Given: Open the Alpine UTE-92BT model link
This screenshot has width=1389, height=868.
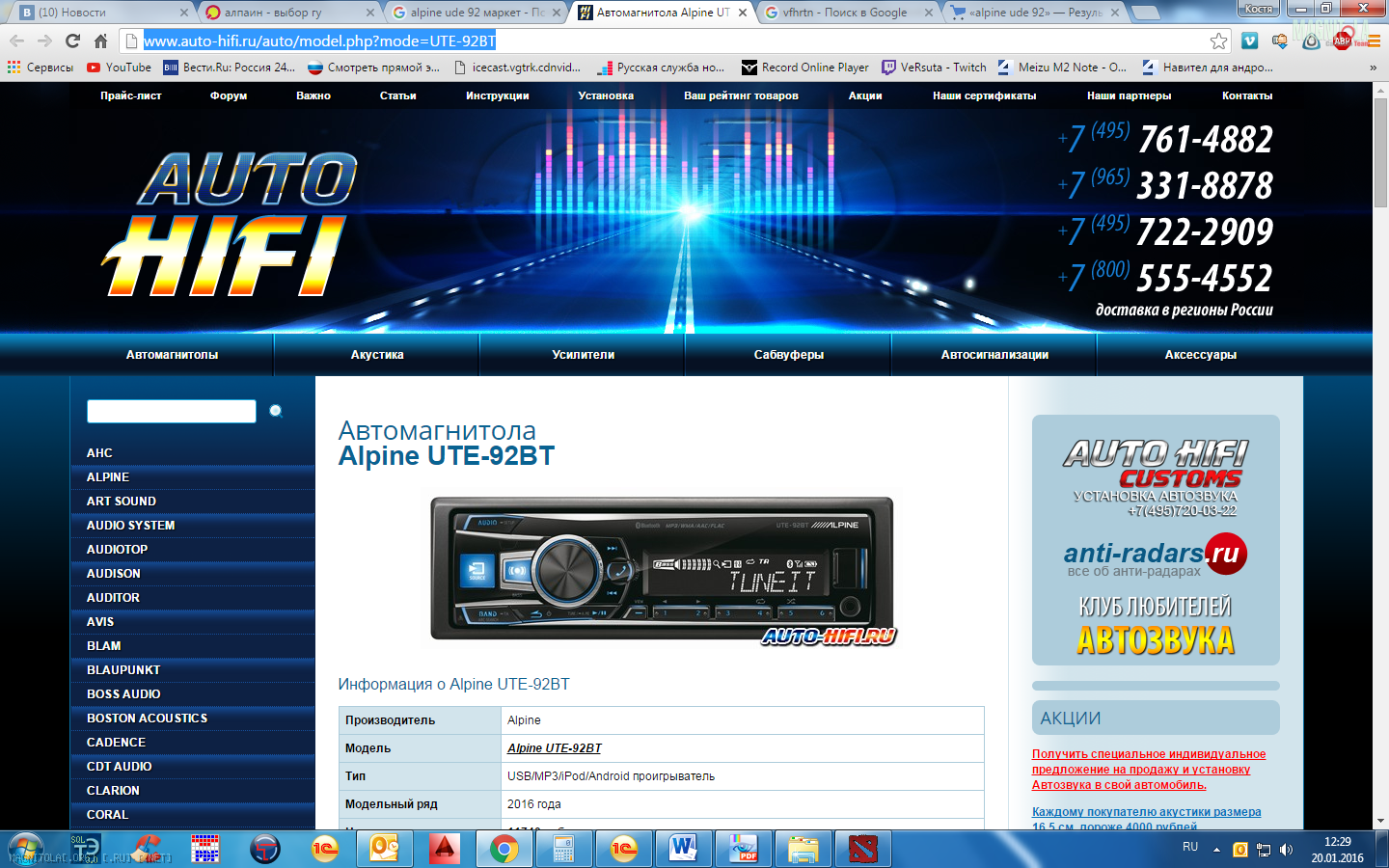Looking at the screenshot, I should pos(554,748).
